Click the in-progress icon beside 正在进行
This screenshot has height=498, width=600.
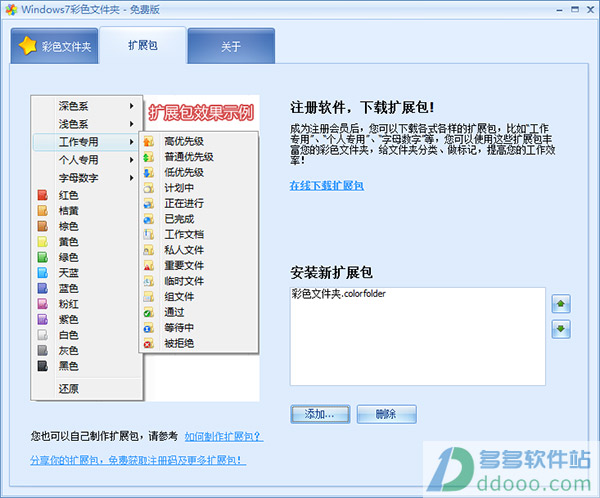(x=148, y=203)
